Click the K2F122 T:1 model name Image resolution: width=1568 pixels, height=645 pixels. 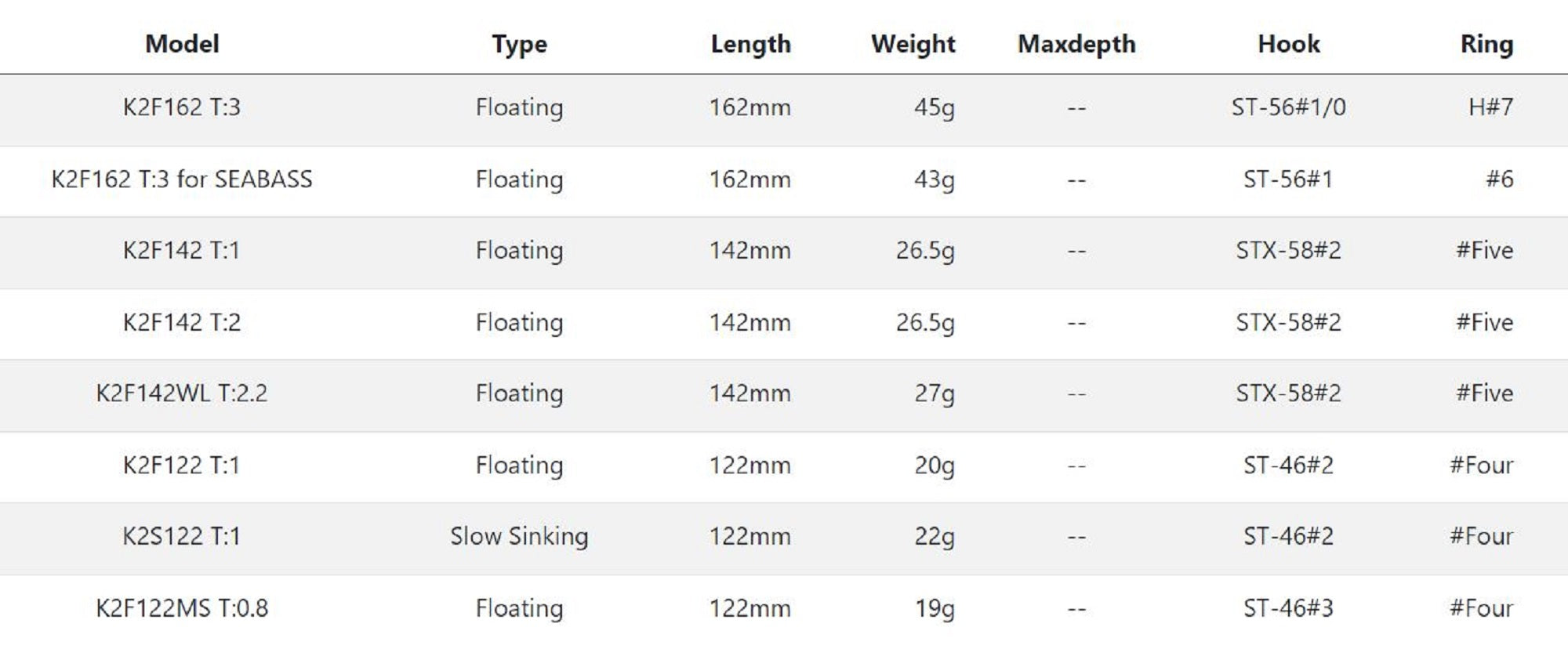pyautogui.click(x=182, y=466)
